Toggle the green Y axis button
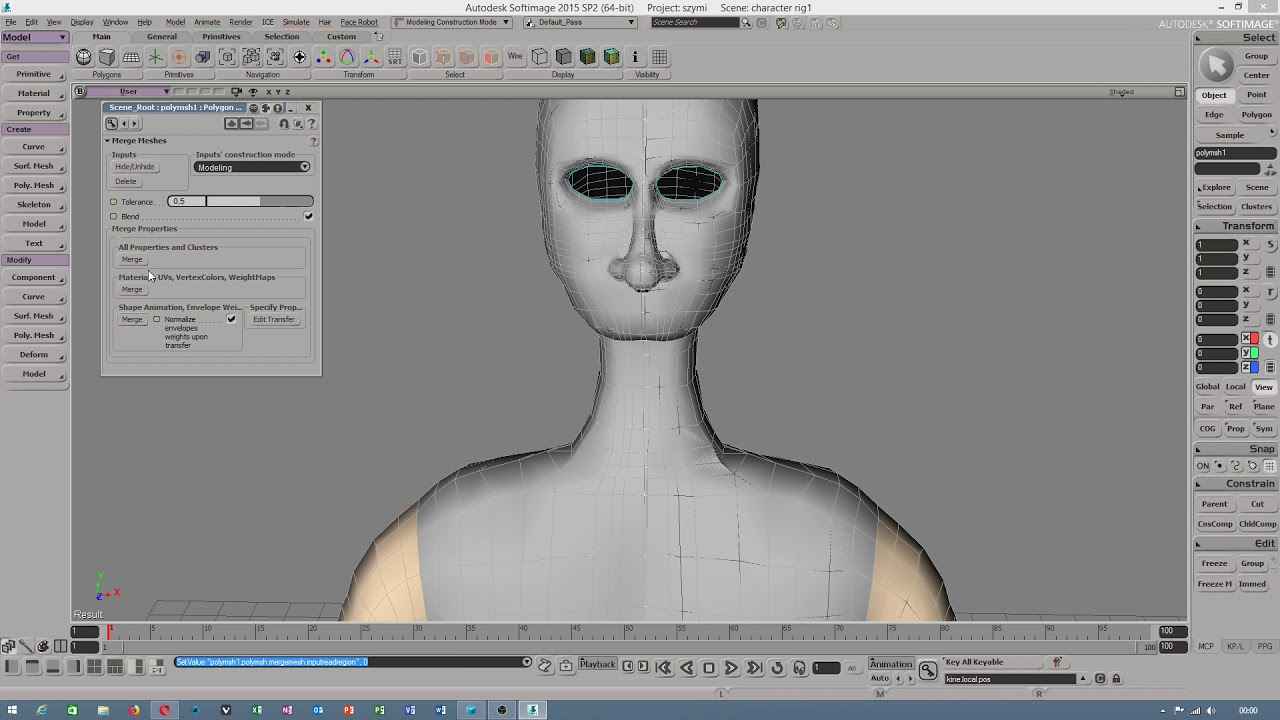 [1251, 353]
